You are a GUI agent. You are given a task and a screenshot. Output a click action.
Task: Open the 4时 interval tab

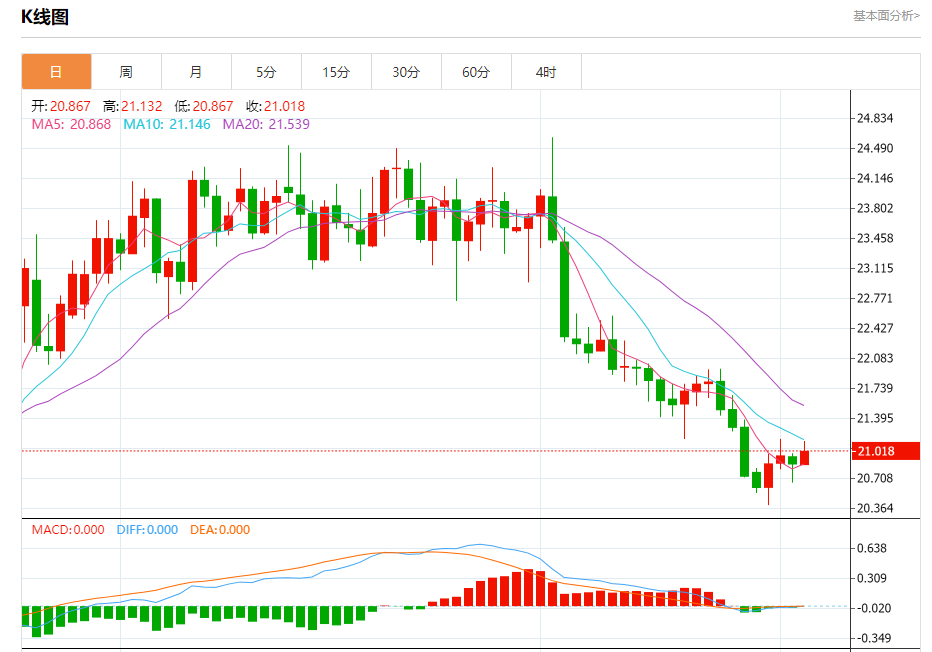point(546,72)
